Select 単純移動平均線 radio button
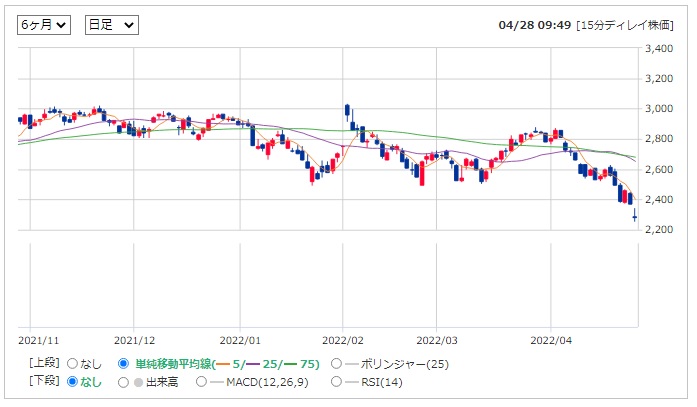Viewport: 697px width, 407px height. pos(123,364)
